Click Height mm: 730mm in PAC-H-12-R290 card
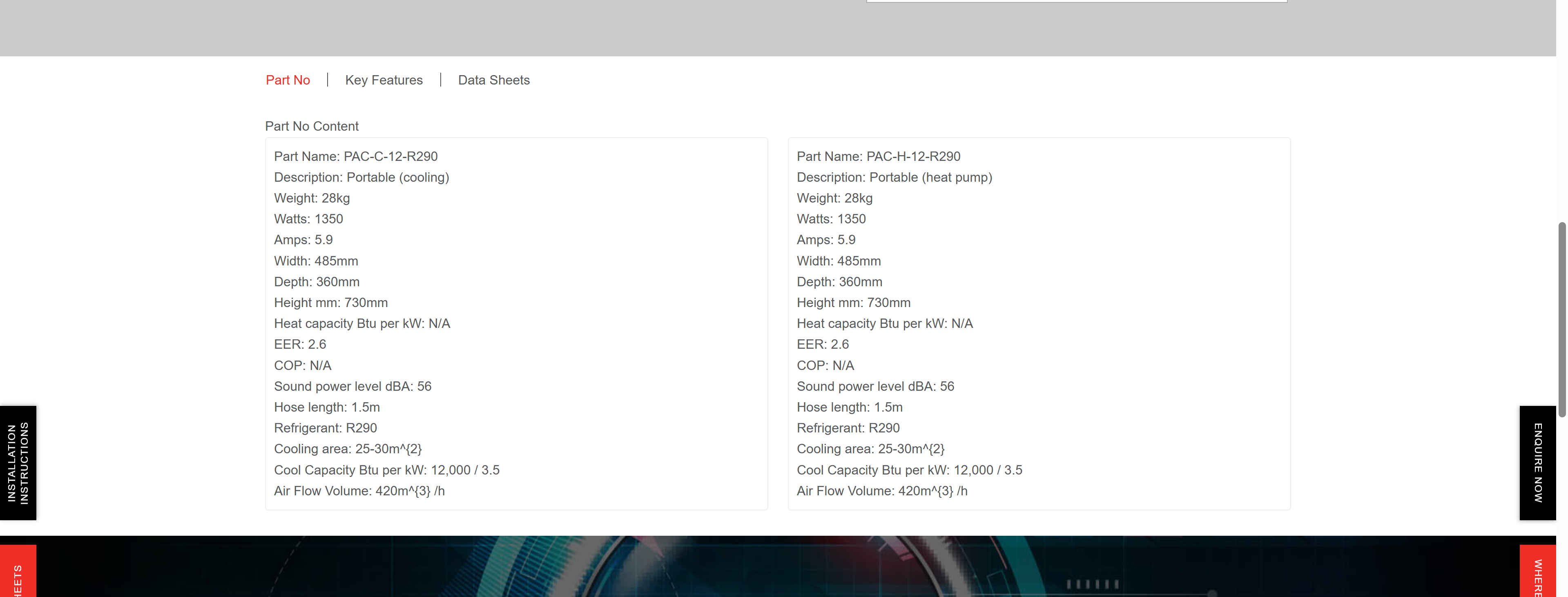Screen dimensions: 1568x597 853,303
